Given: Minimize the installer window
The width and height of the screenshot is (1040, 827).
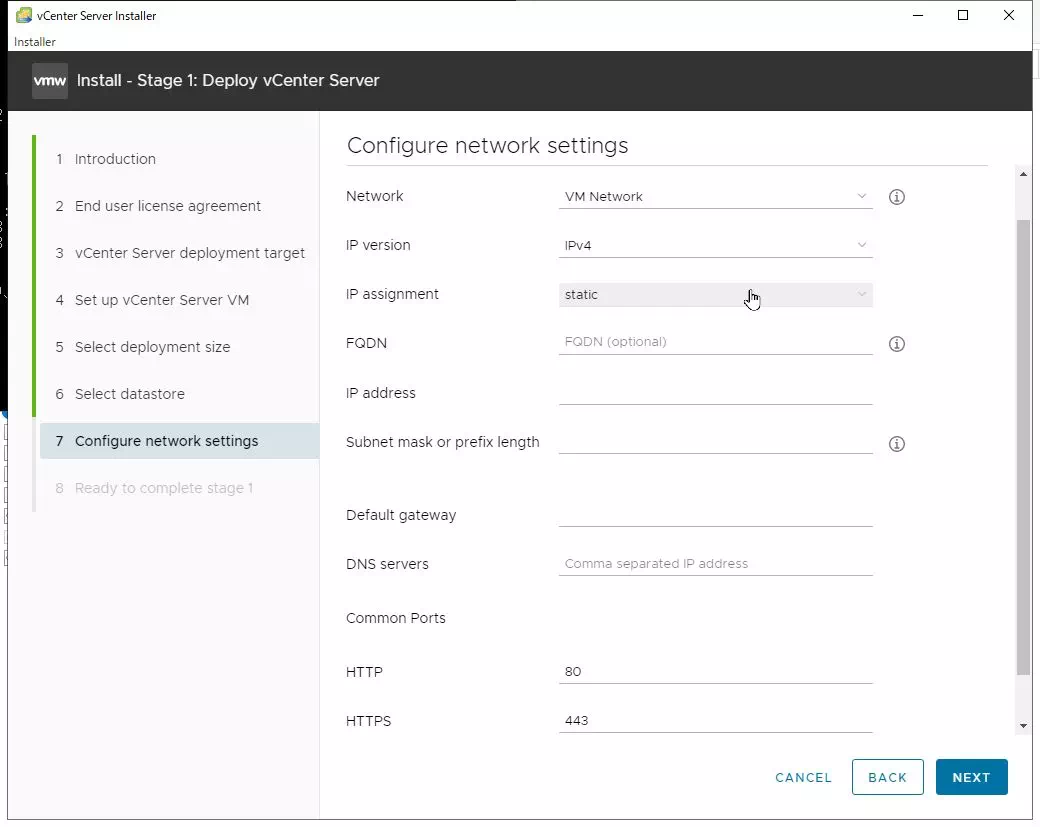Looking at the screenshot, I should [x=918, y=15].
